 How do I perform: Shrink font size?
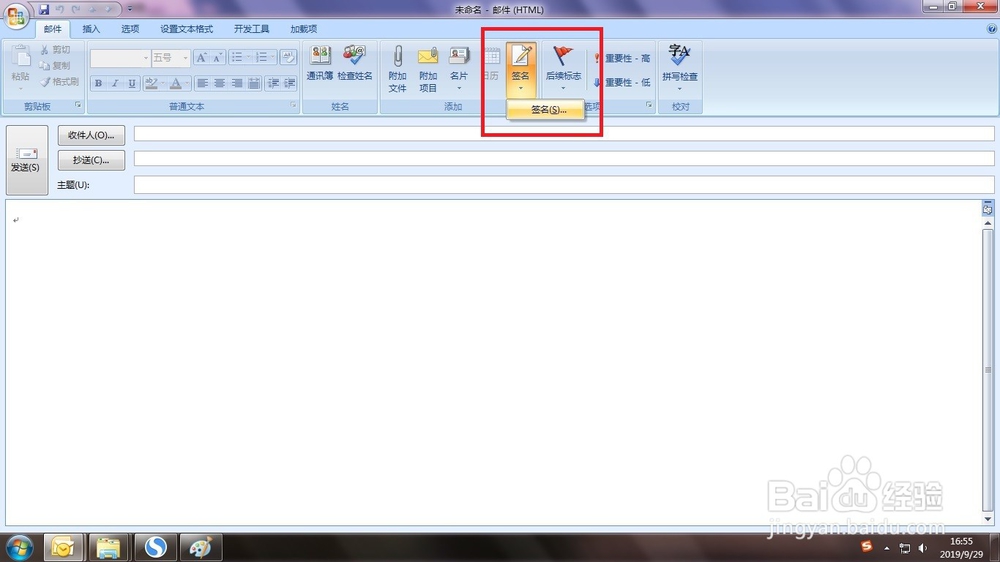pyautogui.click(x=217, y=58)
